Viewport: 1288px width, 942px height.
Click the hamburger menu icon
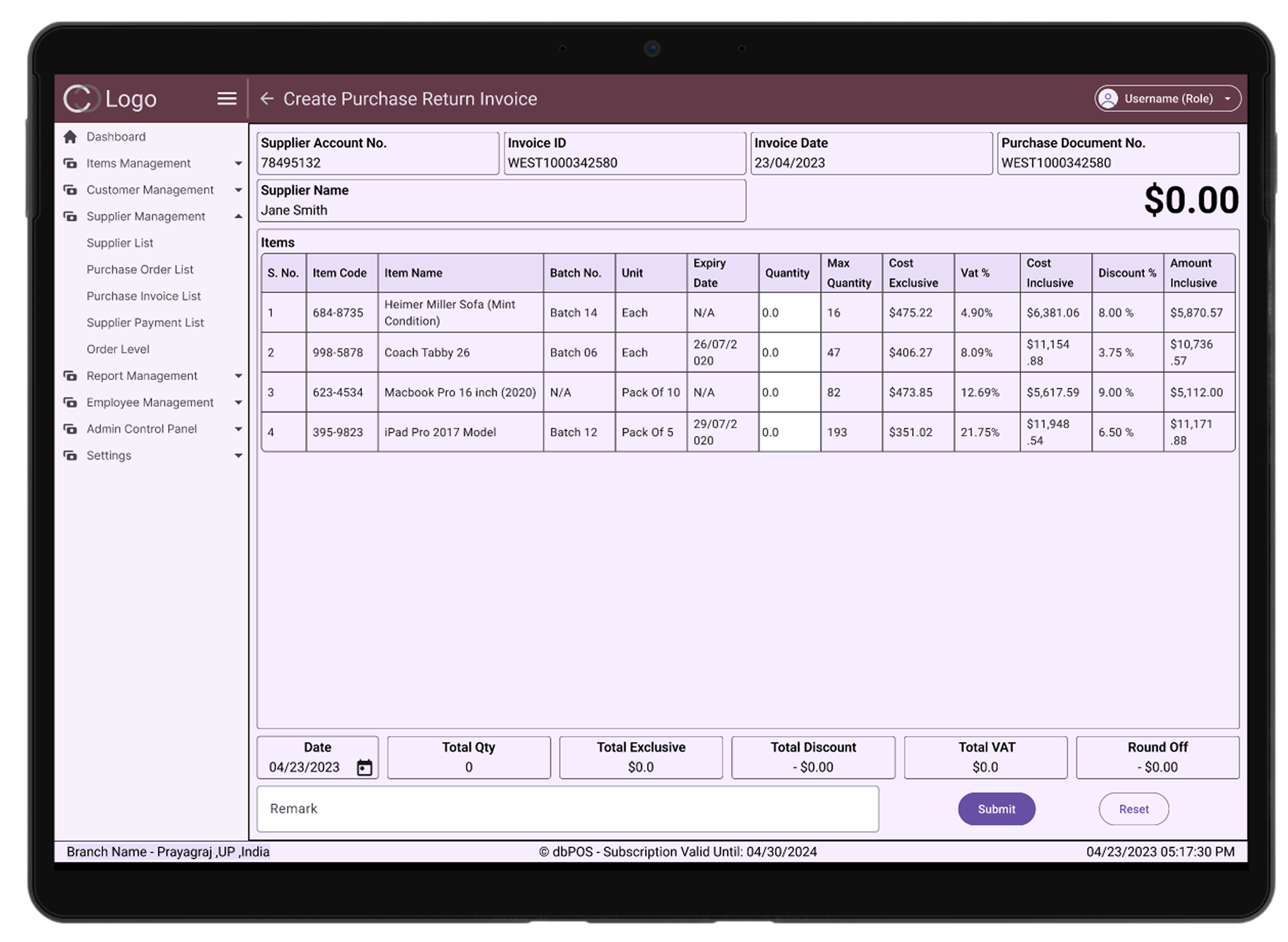click(227, 99)
